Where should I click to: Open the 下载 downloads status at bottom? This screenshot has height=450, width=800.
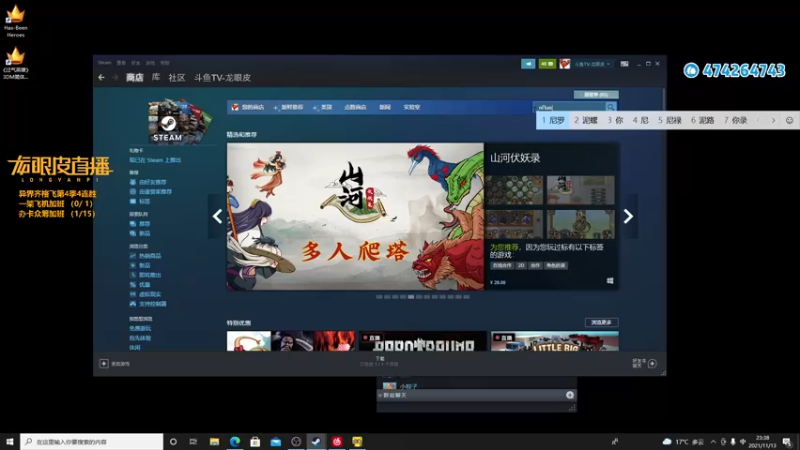[x=380, y=361]
